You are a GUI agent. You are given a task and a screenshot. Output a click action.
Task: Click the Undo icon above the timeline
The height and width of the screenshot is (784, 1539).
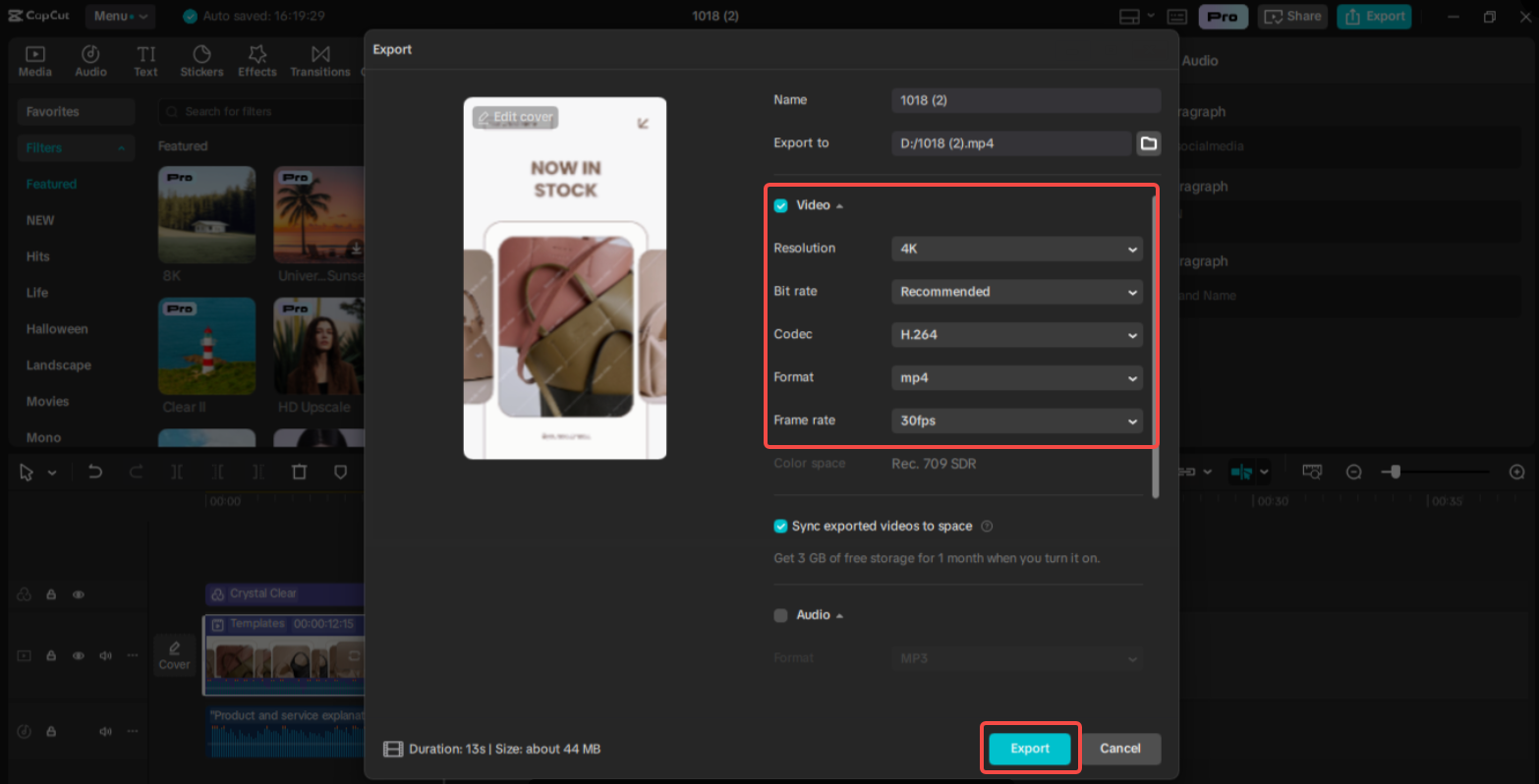click(95, 472)
